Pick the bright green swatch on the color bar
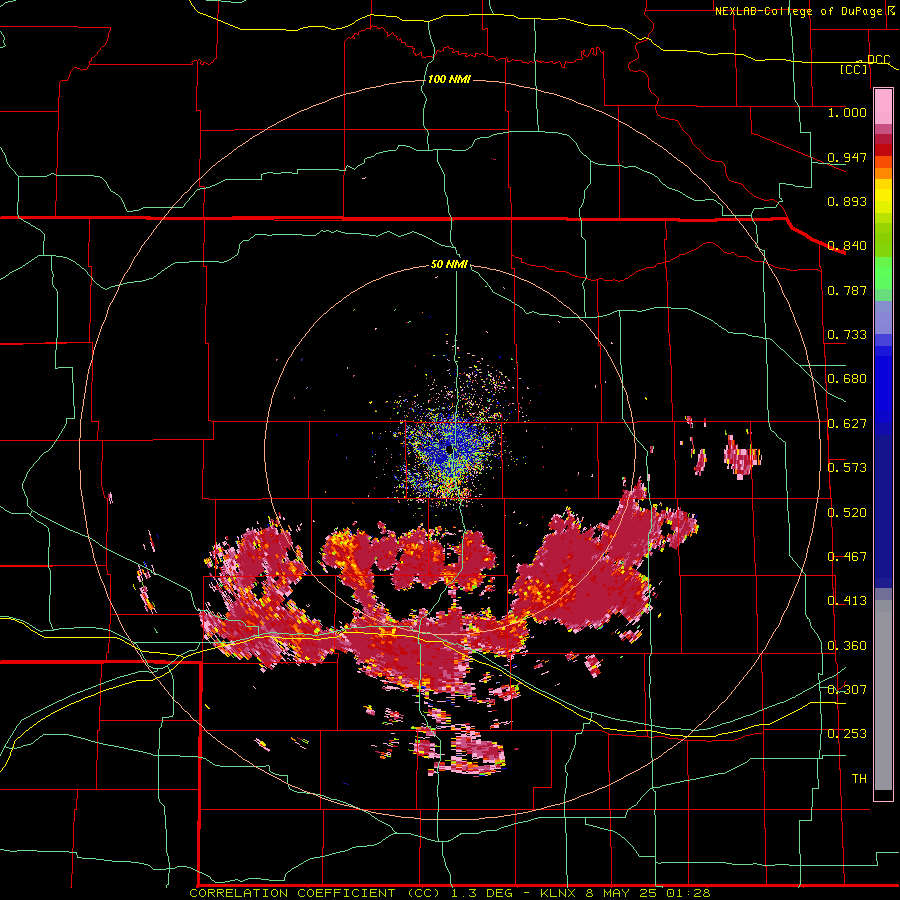 click(x=883, y=273)
